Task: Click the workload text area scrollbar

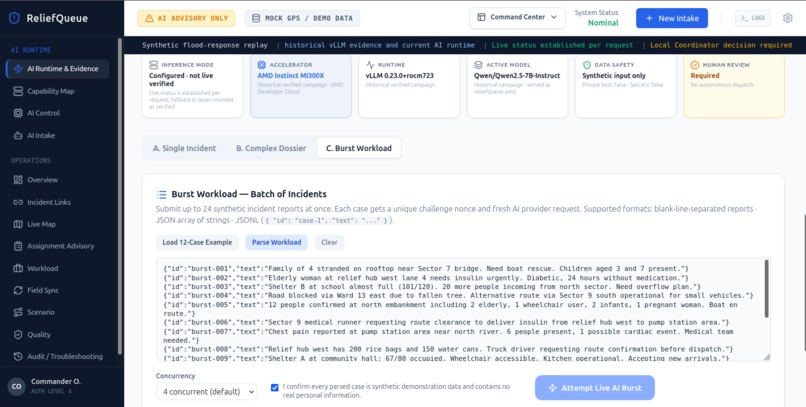Action: tap(766, 288)
